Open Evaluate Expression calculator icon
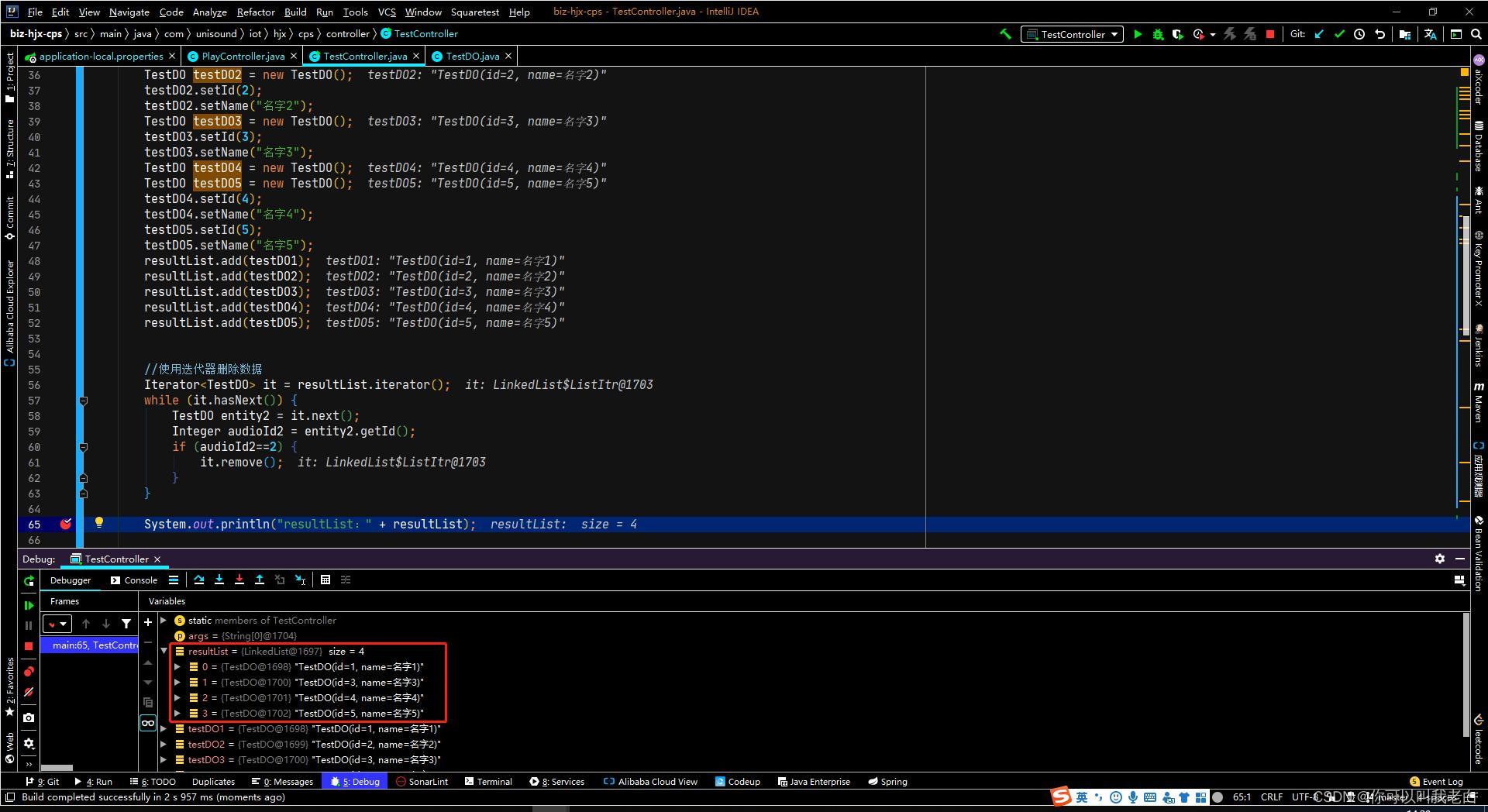Viewport: 1488px width, 812px height. tap(325, 580)
